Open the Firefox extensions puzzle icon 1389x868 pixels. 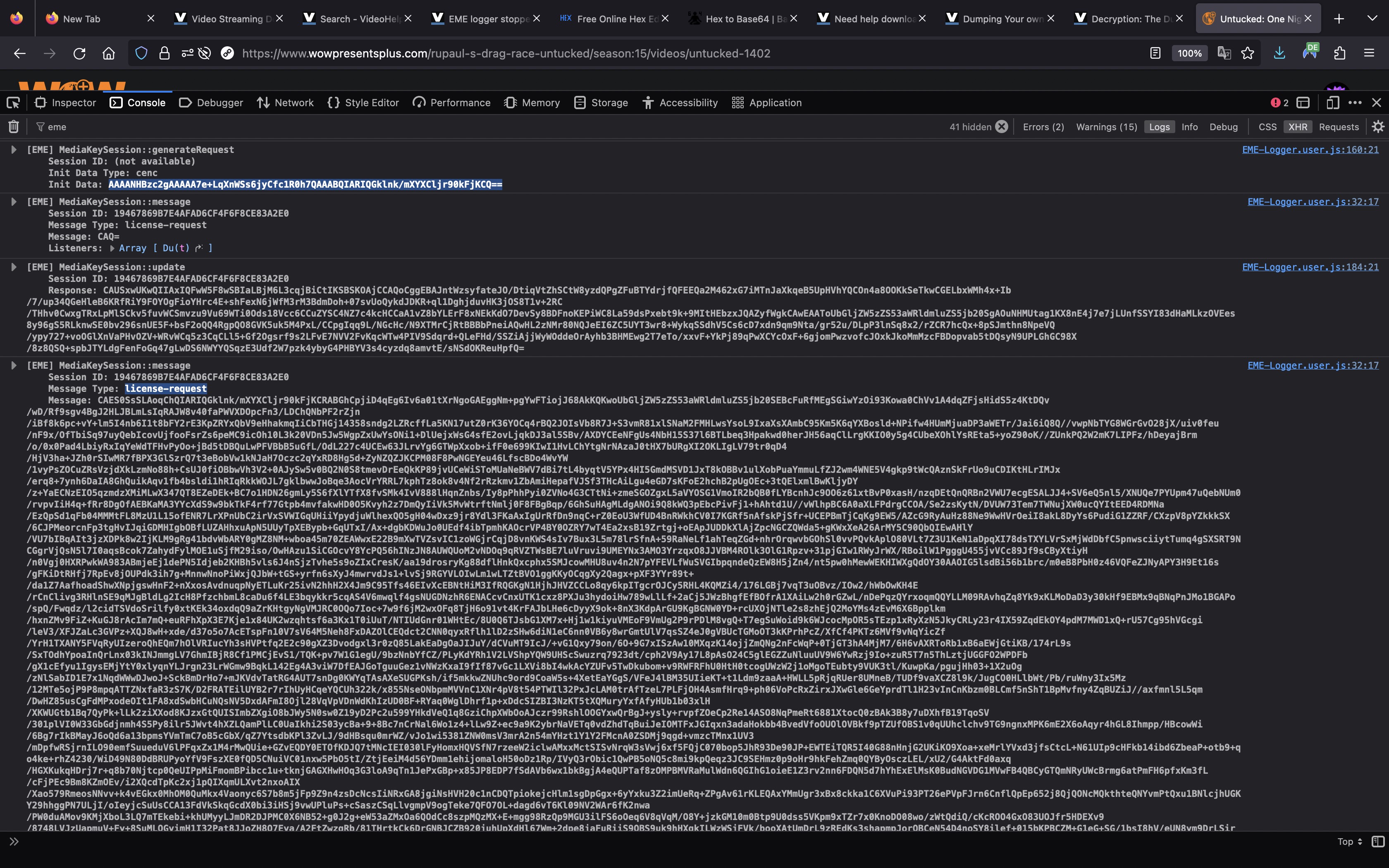tap(1340, 53)
